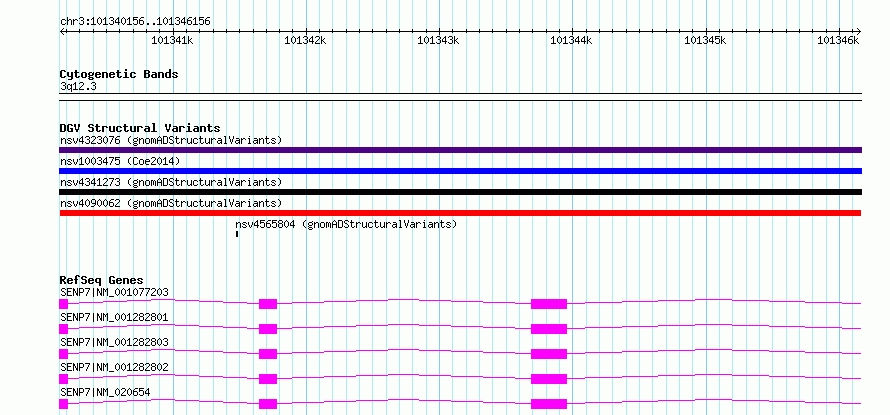890x415 pixels.
Task: Select the Cytogenetic Bands track title
Action: tap(119, 74)
